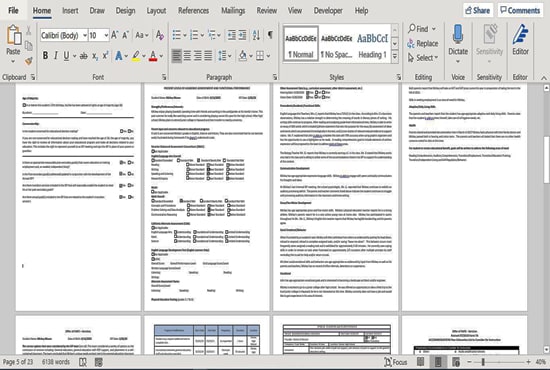550x370 pixels.
Task: Decrease font size with Shrink Font
Action: tap(125, 35)
